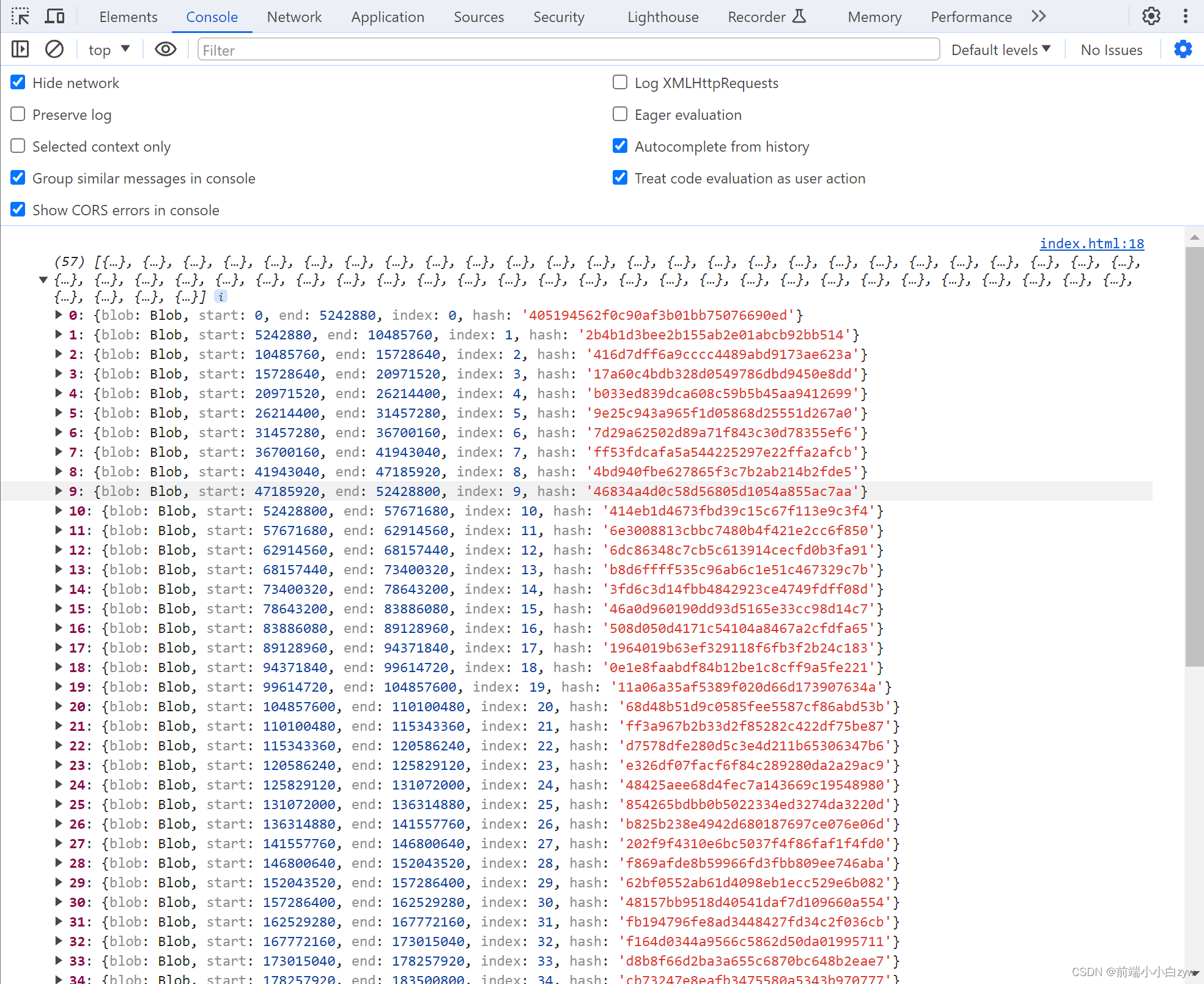Image resolution: width=1204 pixels, height=984 pixels.
Task: Expand array entry 0
Action: [59, 315]
